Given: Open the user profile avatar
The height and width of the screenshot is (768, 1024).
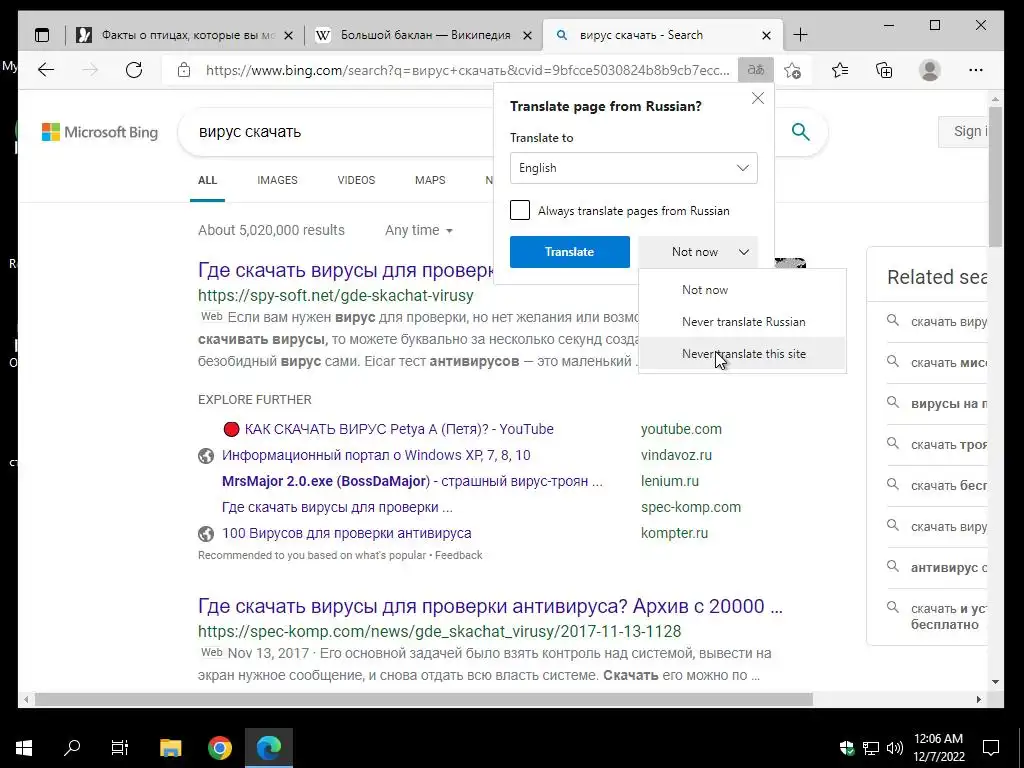Looking at the screenshot, I should [x=929, y=70].
